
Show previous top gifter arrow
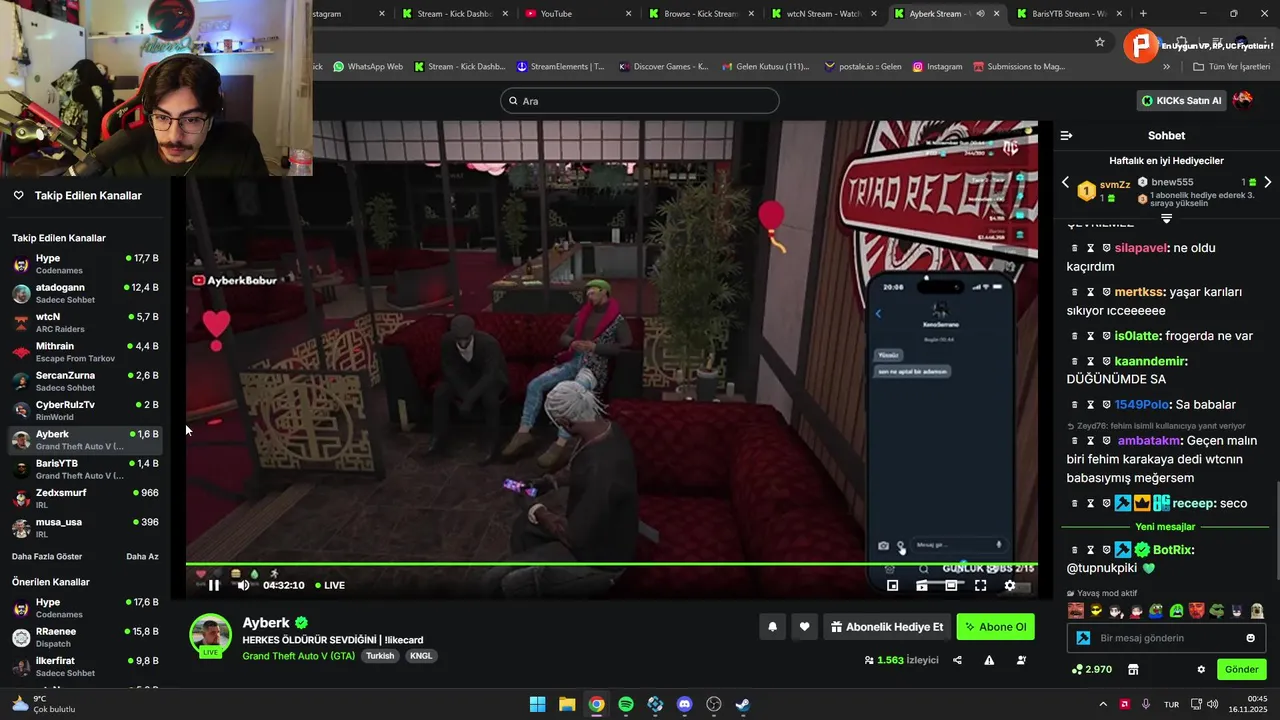(x=1065, y=182)
